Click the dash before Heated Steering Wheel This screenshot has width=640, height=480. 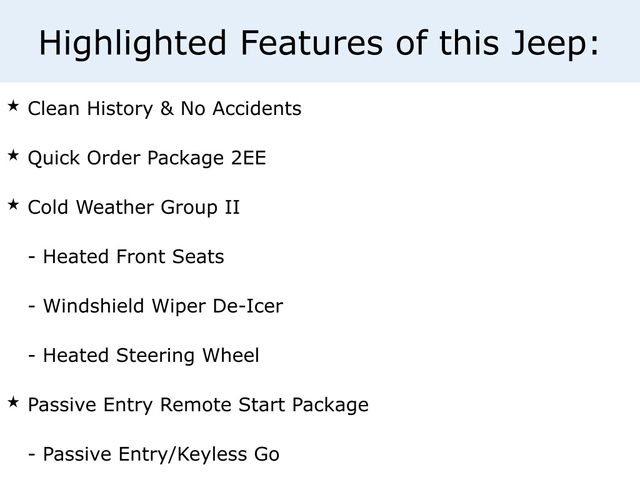click(33, 356)
